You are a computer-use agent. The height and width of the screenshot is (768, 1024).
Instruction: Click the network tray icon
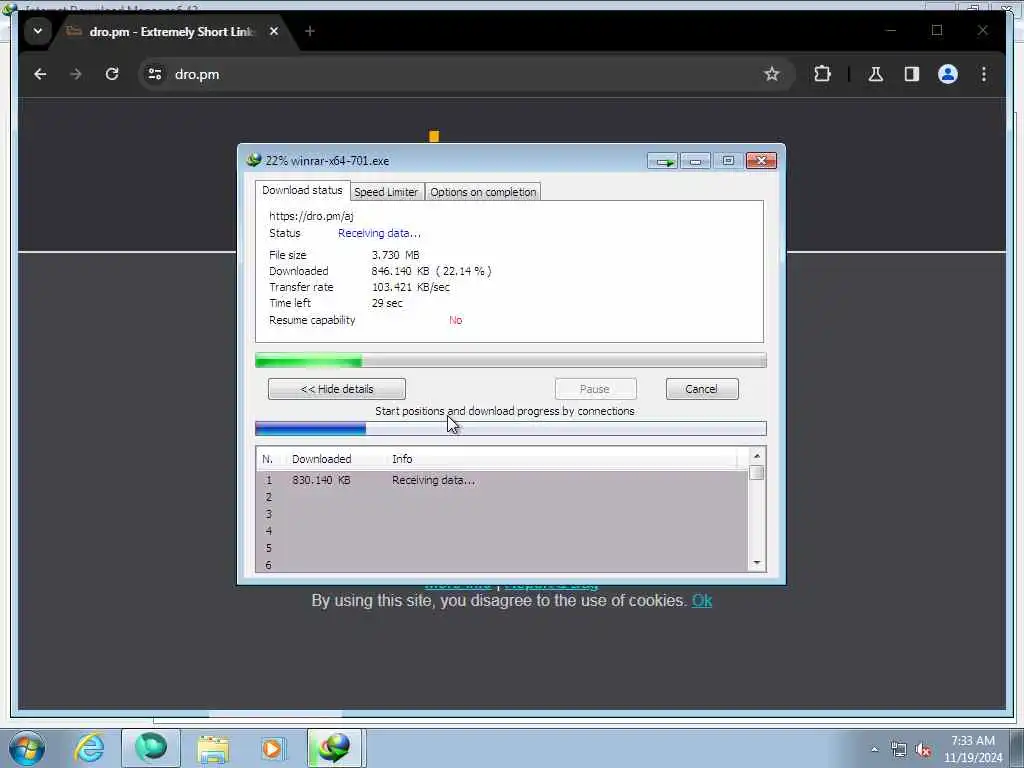[899, 750]
